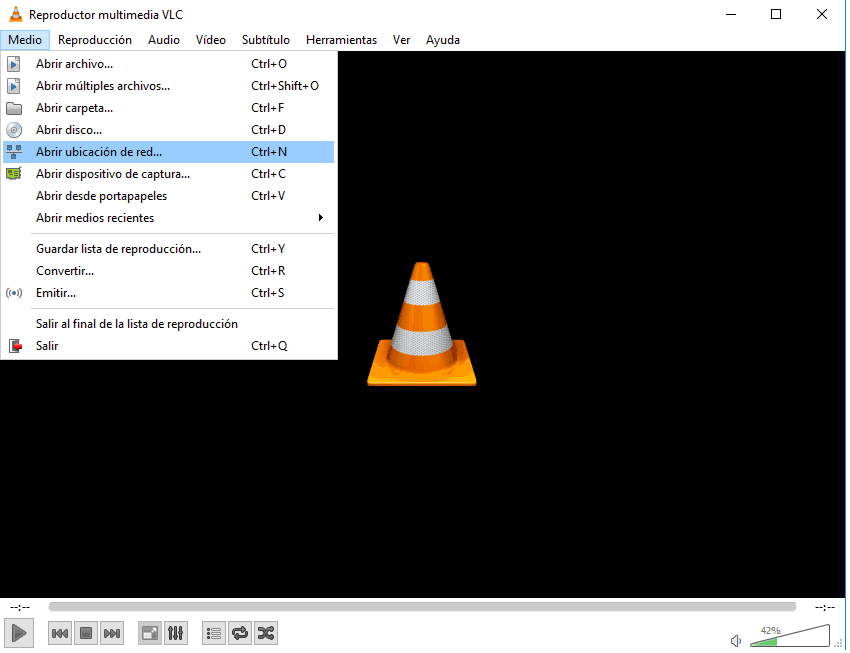850x653 pixels.
Task: Grab the window resize grip corner
Action: click(x=838, y=643)
